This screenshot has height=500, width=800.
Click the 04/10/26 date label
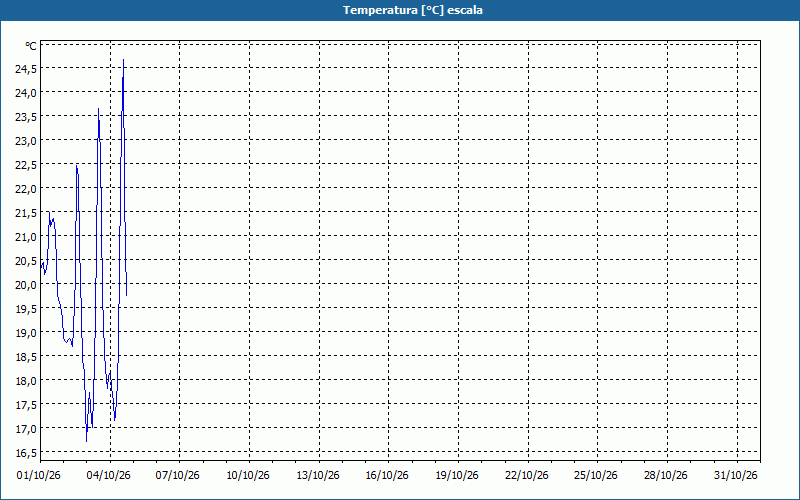tap(109, 476)
